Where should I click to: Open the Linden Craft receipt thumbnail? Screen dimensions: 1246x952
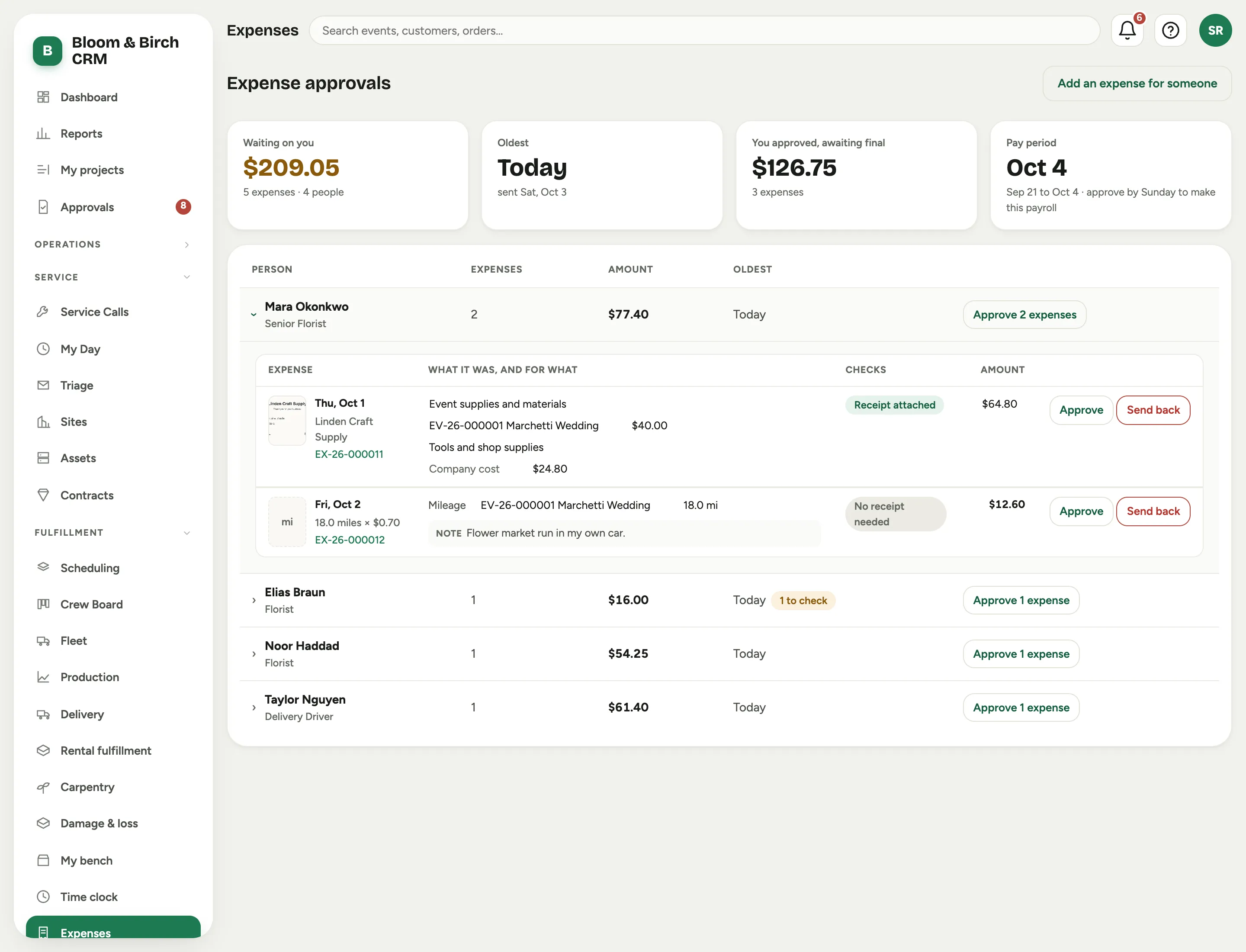click(x=287, y=420)
